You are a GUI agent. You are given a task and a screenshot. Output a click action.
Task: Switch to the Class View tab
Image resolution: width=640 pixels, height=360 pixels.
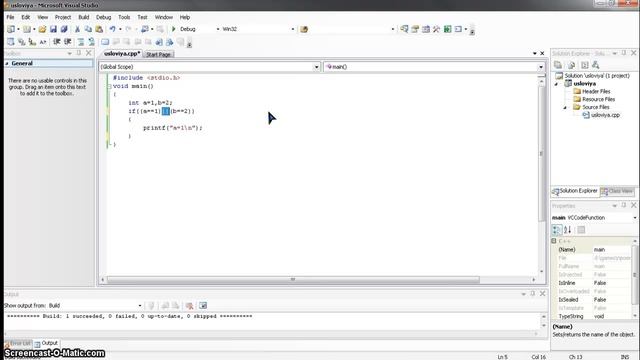coord(617,191)
